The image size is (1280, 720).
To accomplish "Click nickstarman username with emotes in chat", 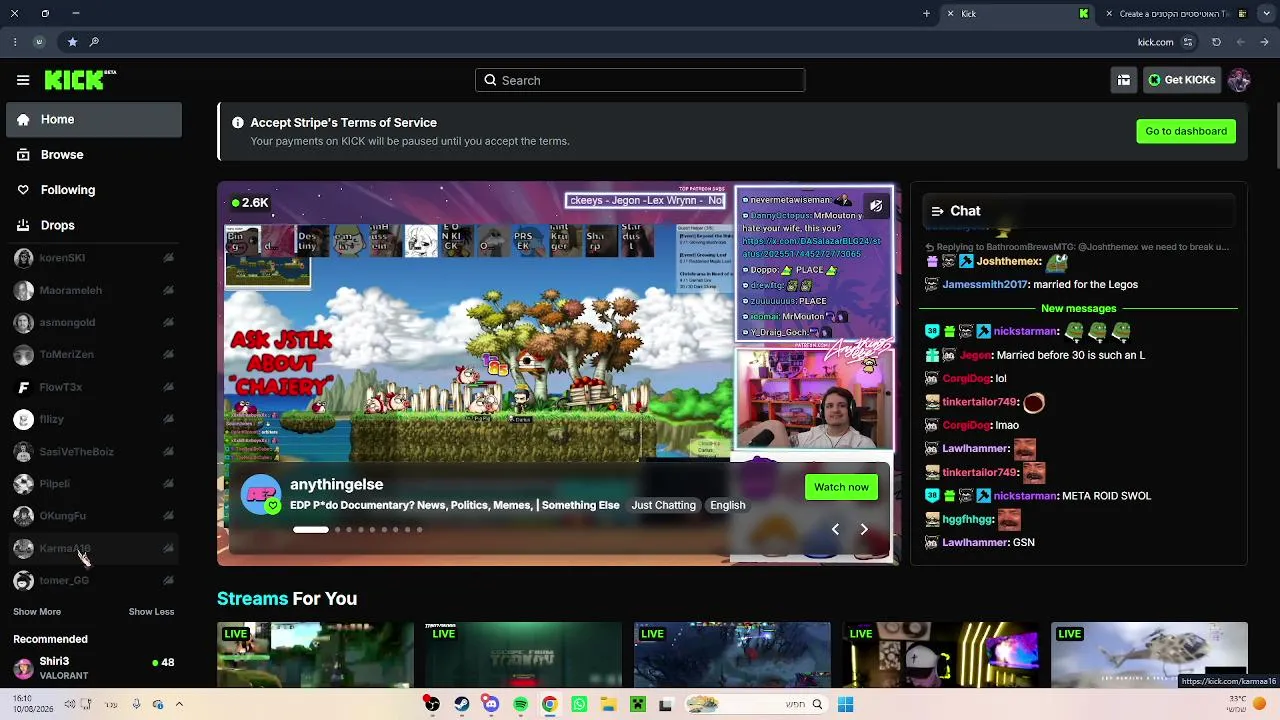I will tap(1026, 332).
